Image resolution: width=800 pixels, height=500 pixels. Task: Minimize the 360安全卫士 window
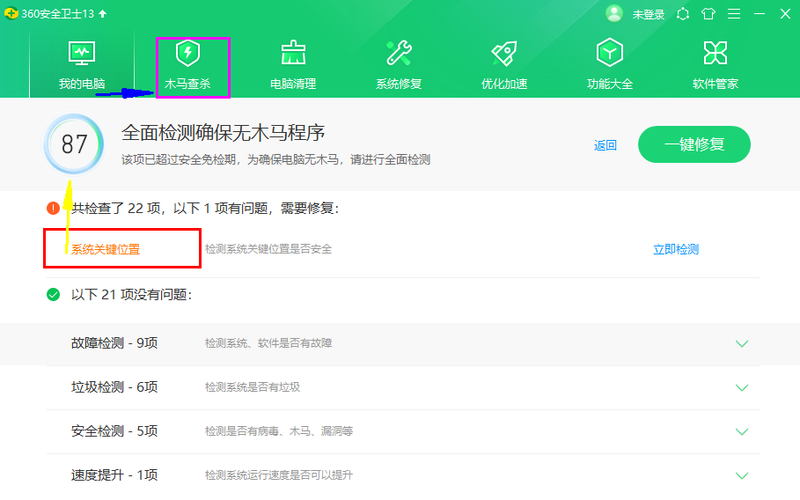(x=759, y=14)
